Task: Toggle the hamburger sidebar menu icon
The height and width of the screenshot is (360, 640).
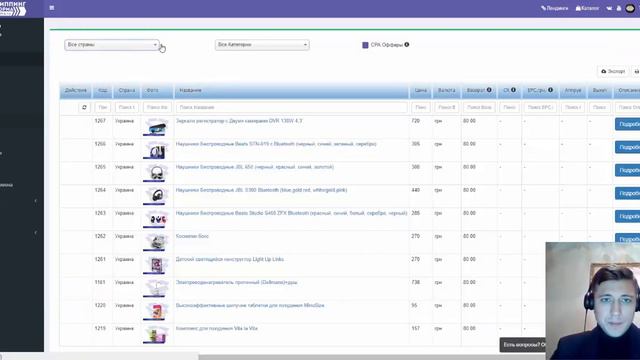Action: click(x=52, y=8)
